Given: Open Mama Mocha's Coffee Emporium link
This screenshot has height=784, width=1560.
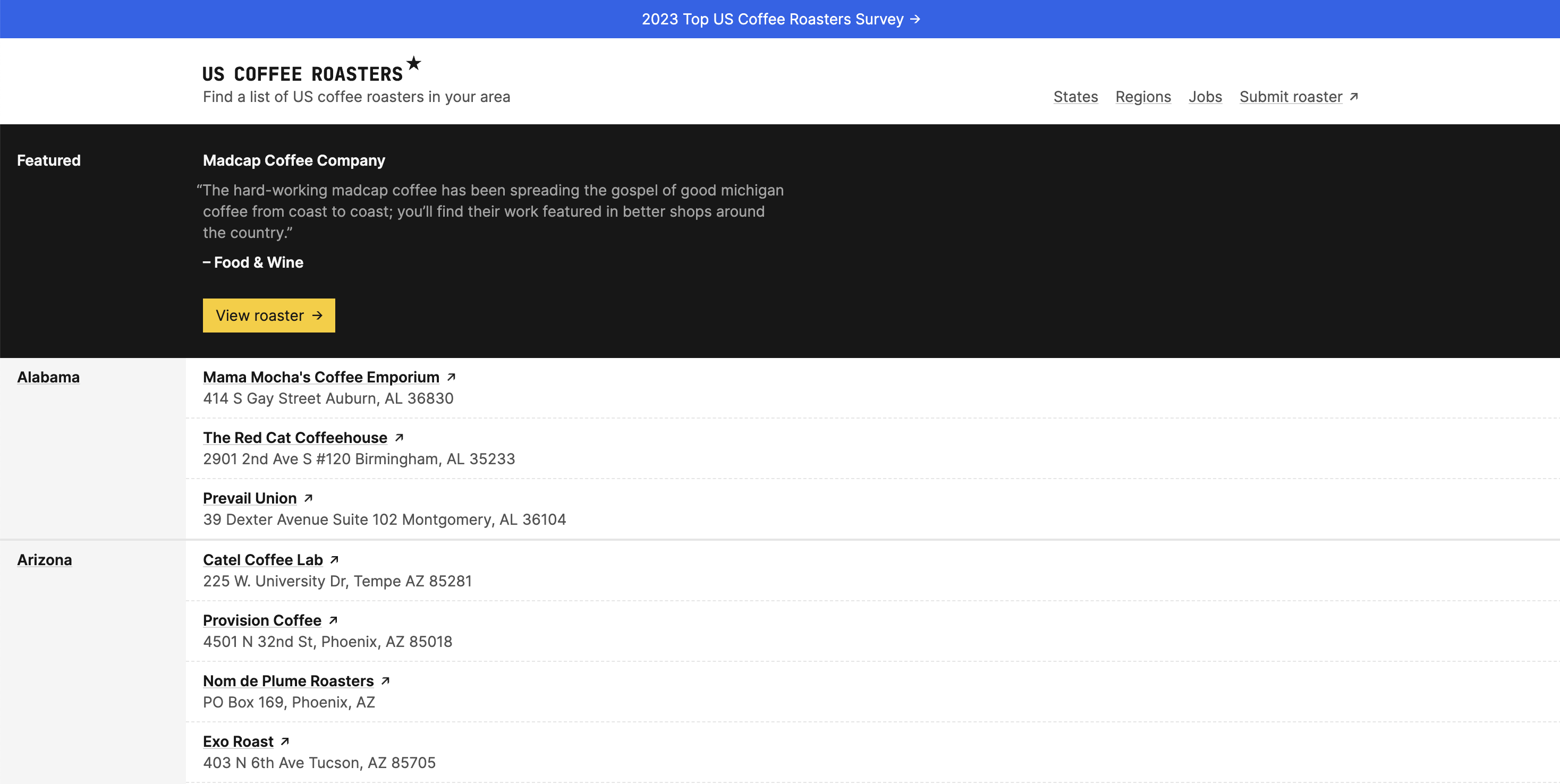Looking at the screenshot, I should click(x=321, y=377).
